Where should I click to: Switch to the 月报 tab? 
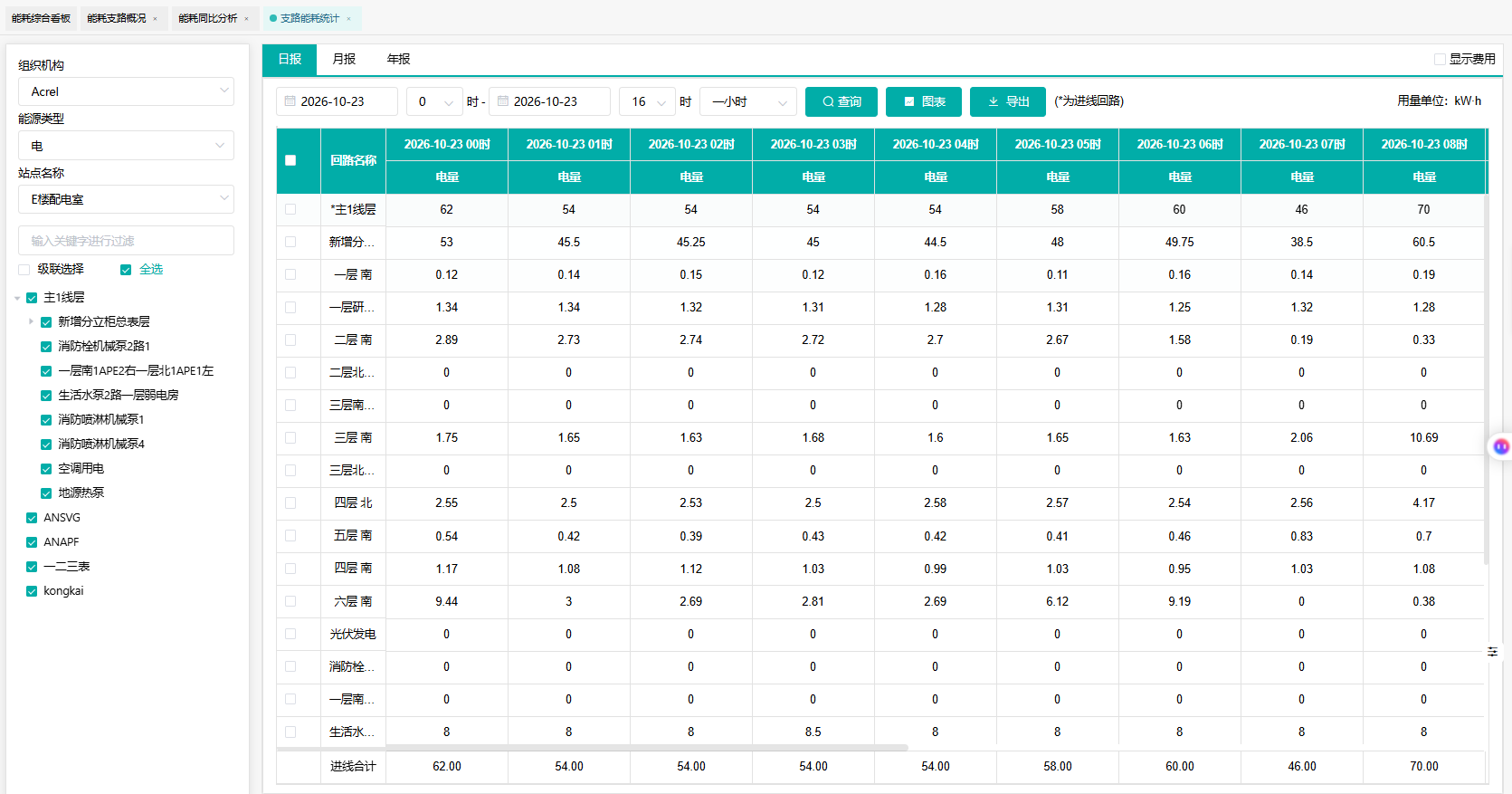click(344, 59)
